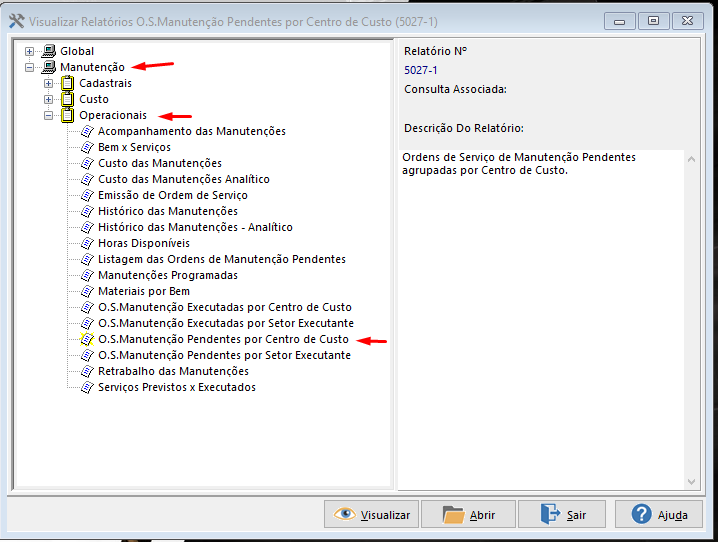
Task: Select the Global tree label
Action: coord(77,51)
